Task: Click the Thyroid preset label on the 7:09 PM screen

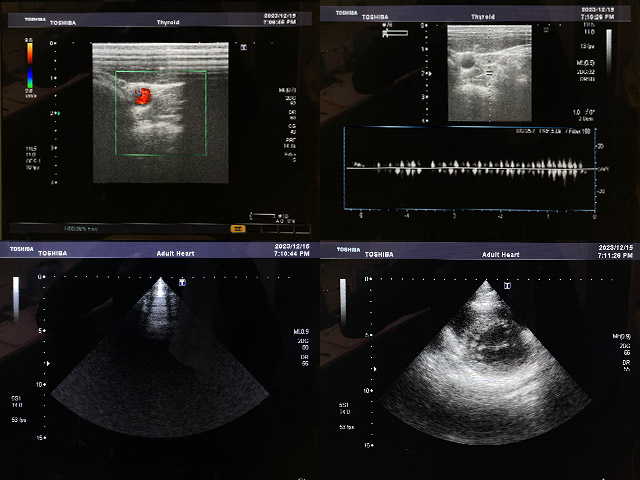Action: [x=168, y=22]
